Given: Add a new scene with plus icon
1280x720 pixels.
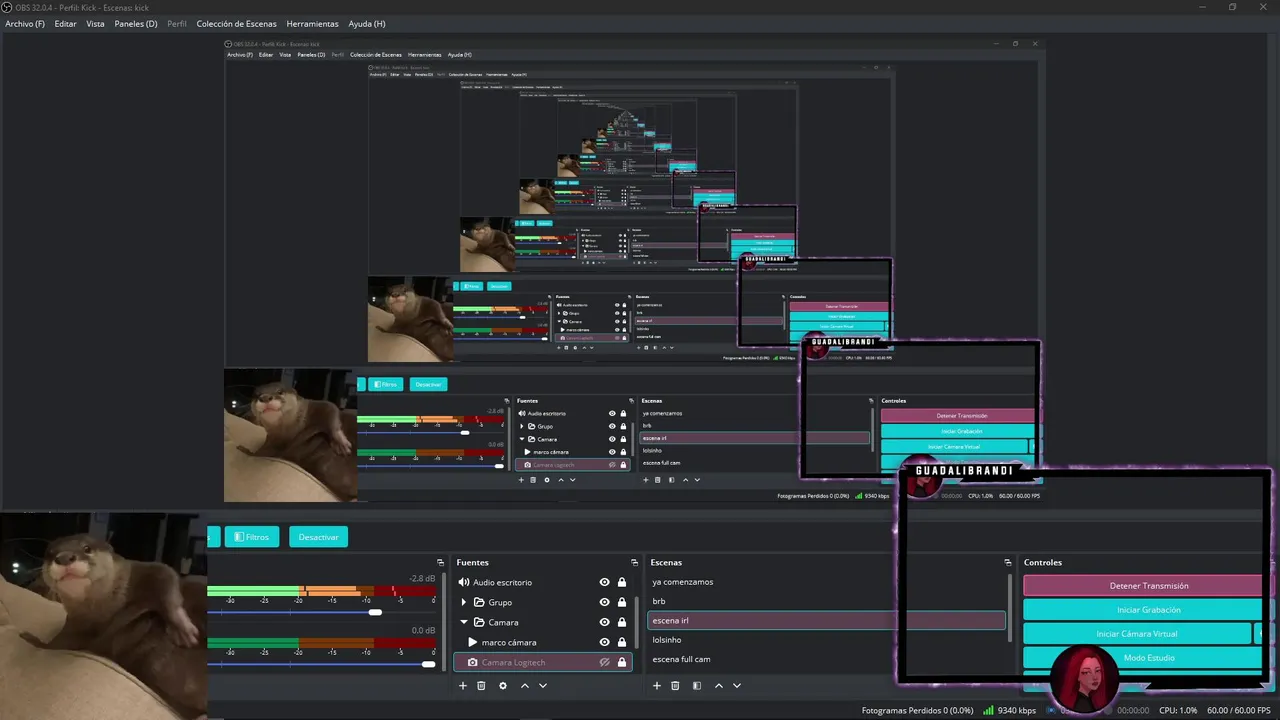Looking at the screenshot, I should pyautogui.click(x=656, y=686).
